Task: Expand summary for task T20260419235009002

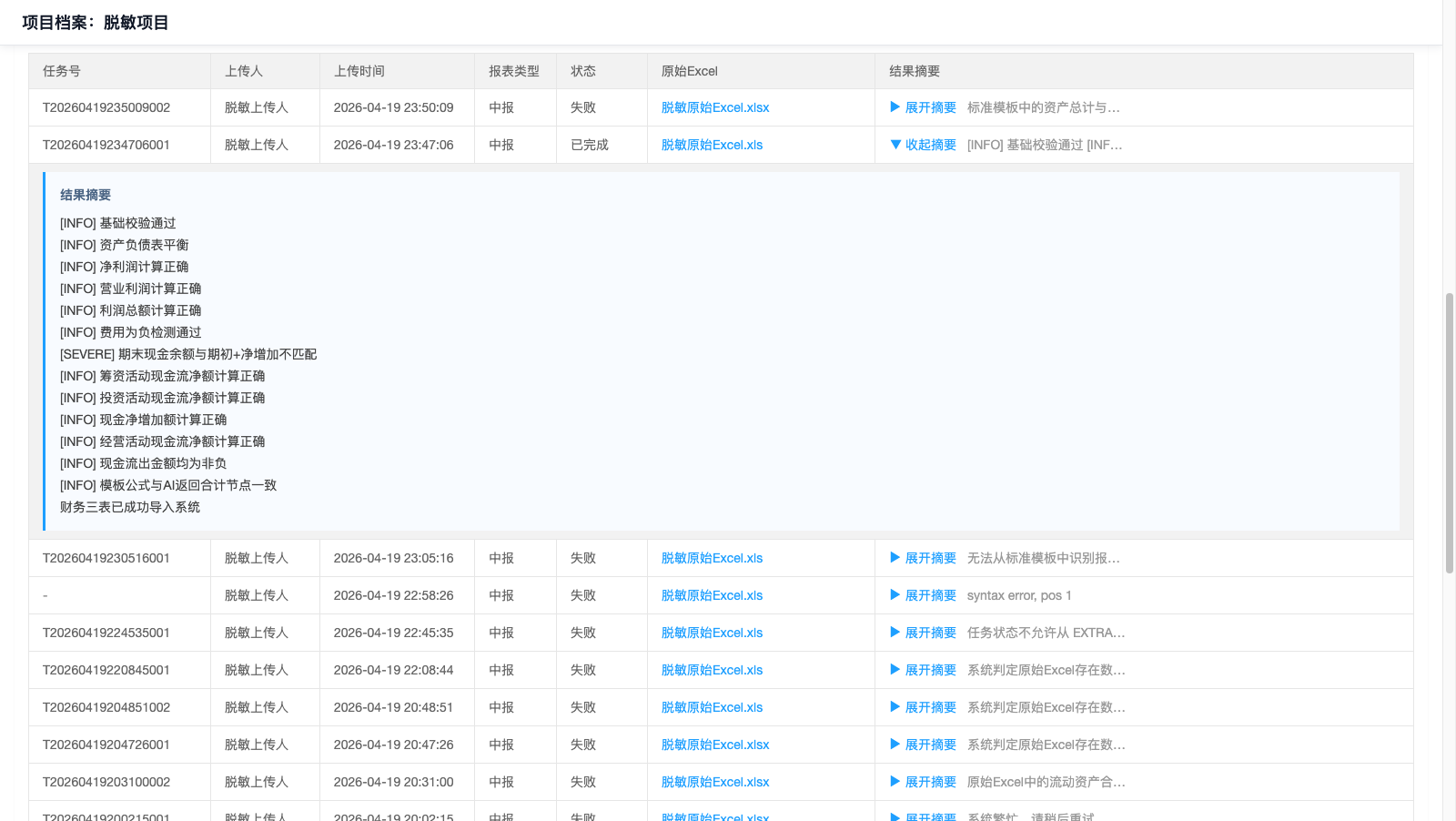Action: click(923, 107)
